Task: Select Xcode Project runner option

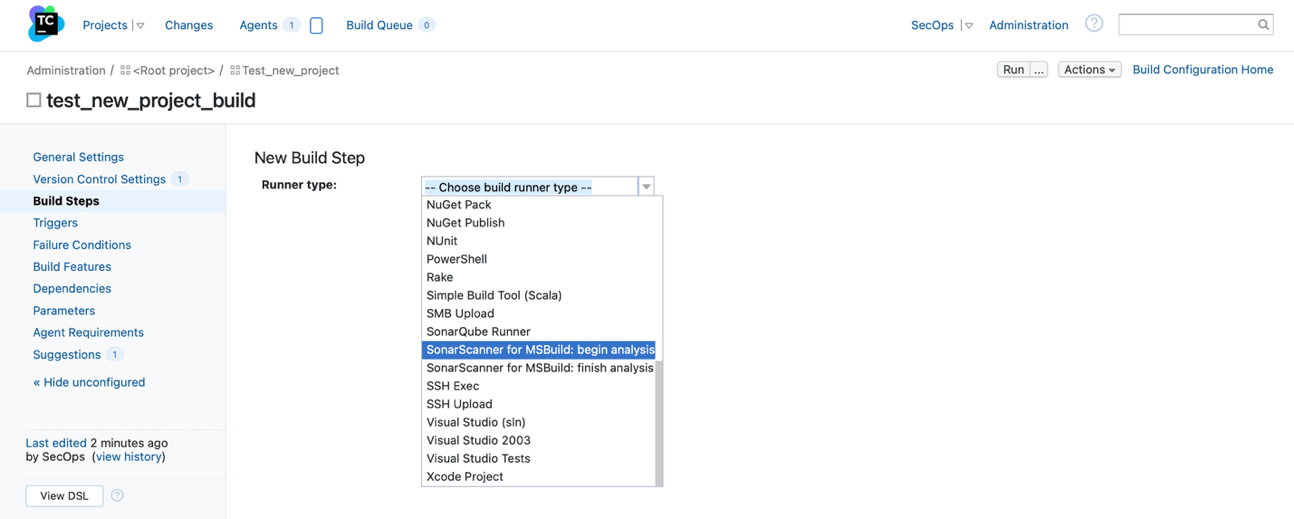Action: point(538,476)
